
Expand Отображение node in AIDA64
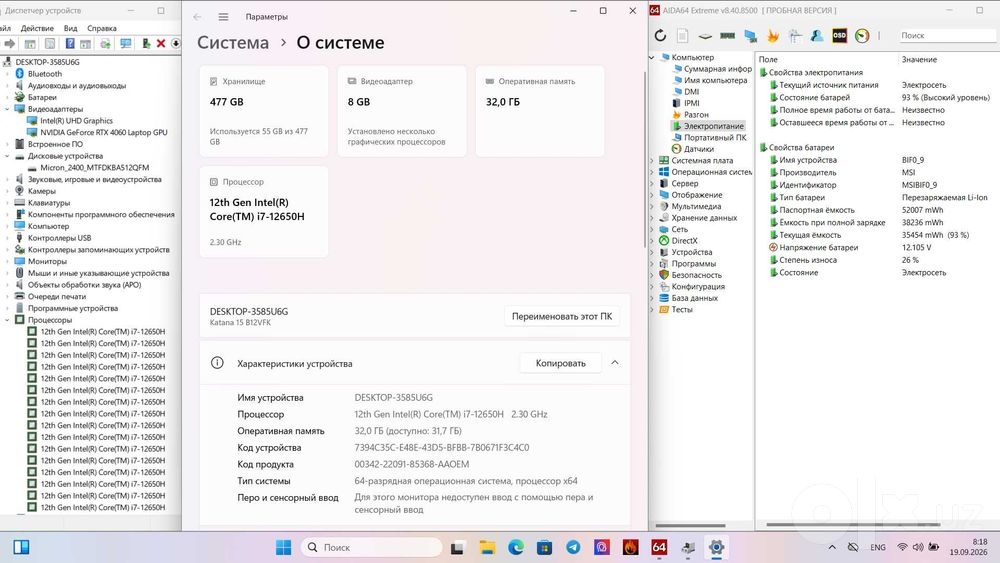(x=652, y=195)
